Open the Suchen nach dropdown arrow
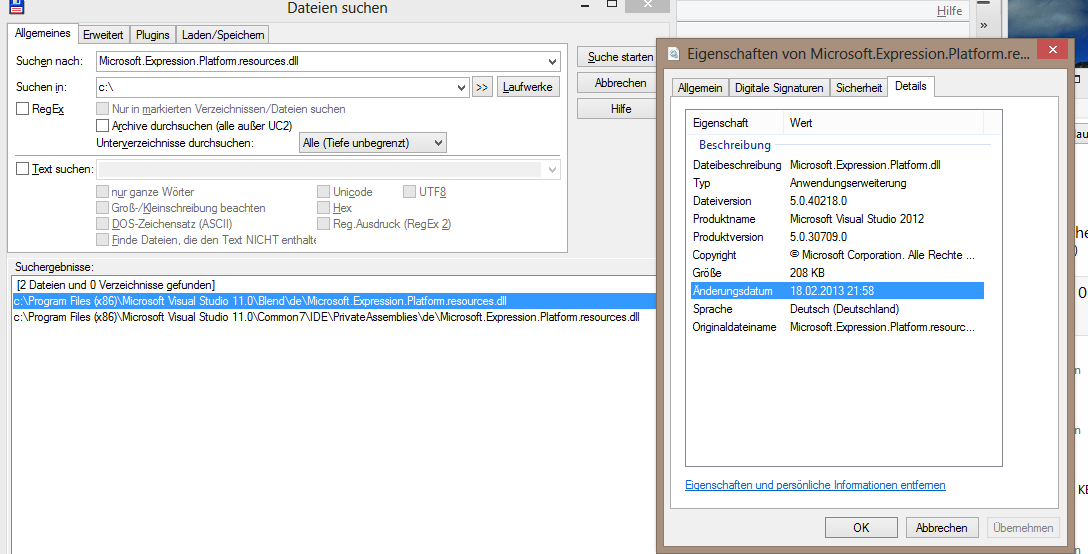This screenshot has width=1088, height=554. pyautogui.click(x=552, y=61)
